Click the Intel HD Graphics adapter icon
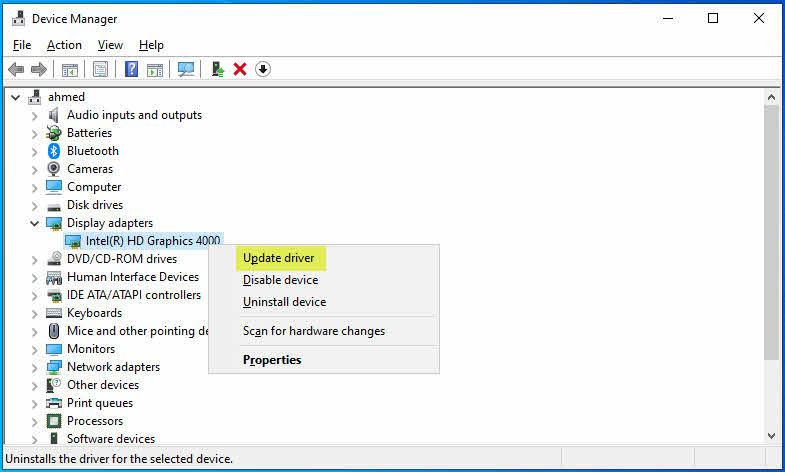The height and width of the screenshot is (472, 785). [73, 241]
